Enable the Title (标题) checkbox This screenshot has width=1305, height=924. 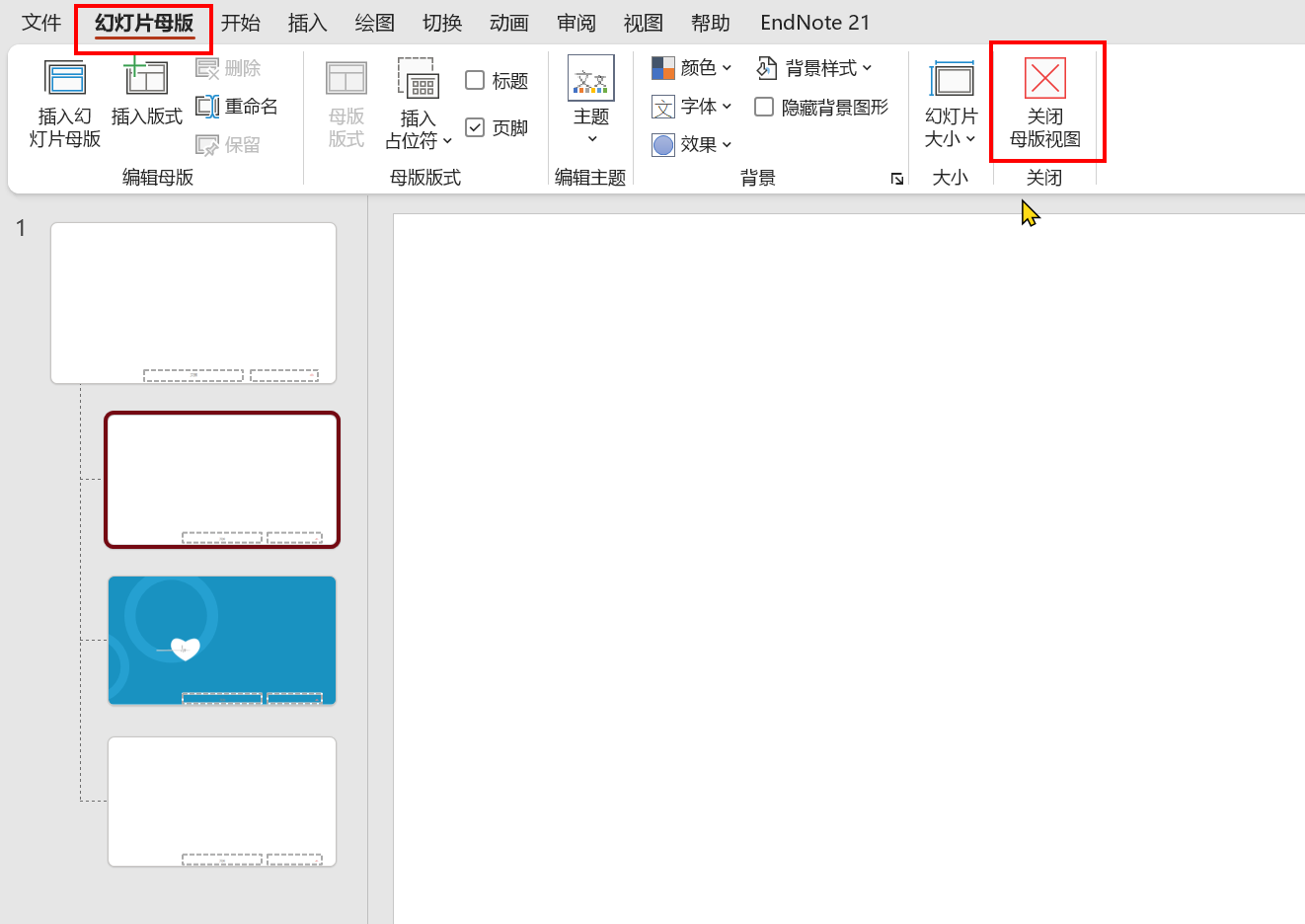475,81
